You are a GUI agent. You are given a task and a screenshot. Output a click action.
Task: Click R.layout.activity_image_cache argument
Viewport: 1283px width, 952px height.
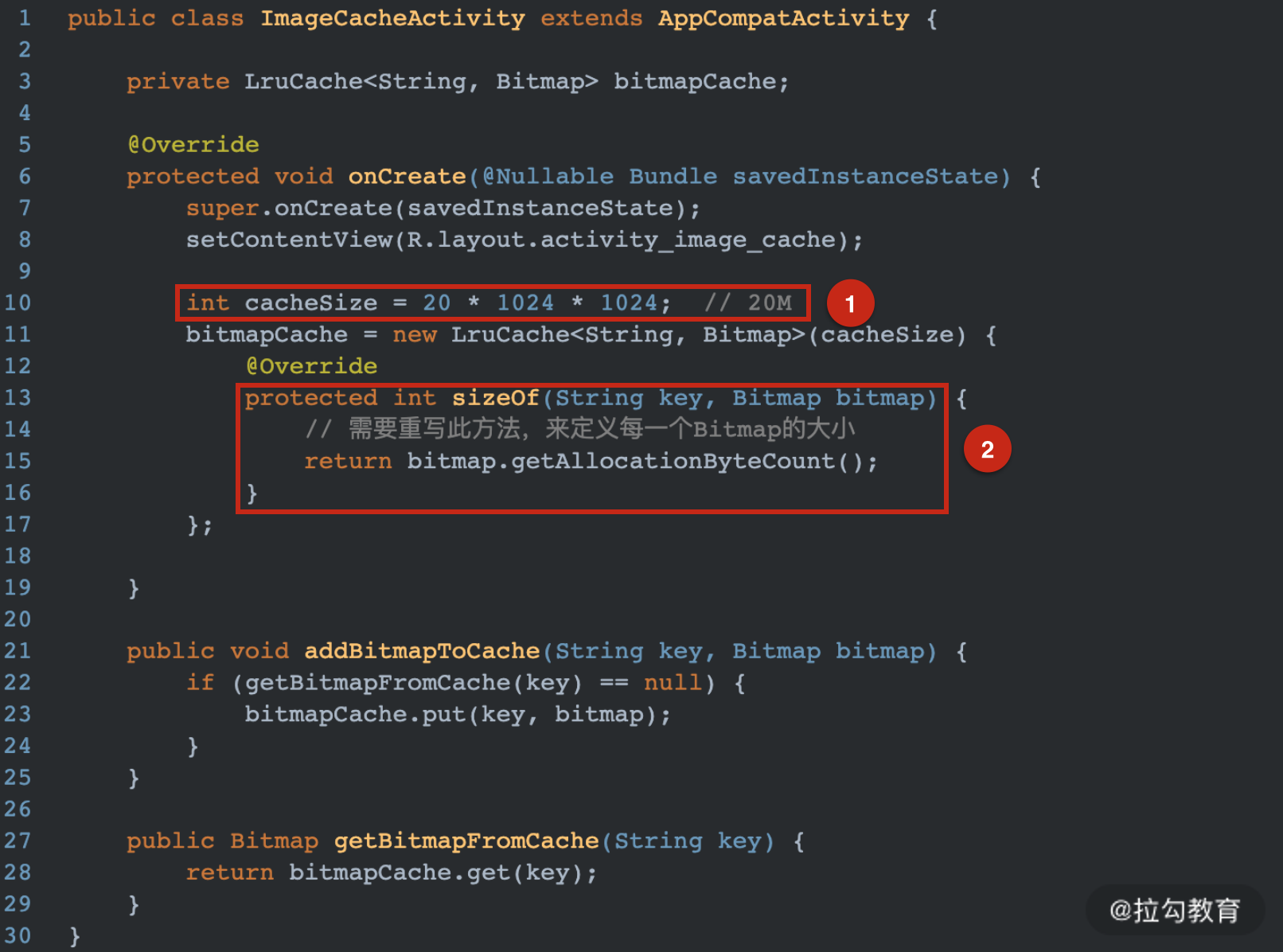click(x=621, y=240)
